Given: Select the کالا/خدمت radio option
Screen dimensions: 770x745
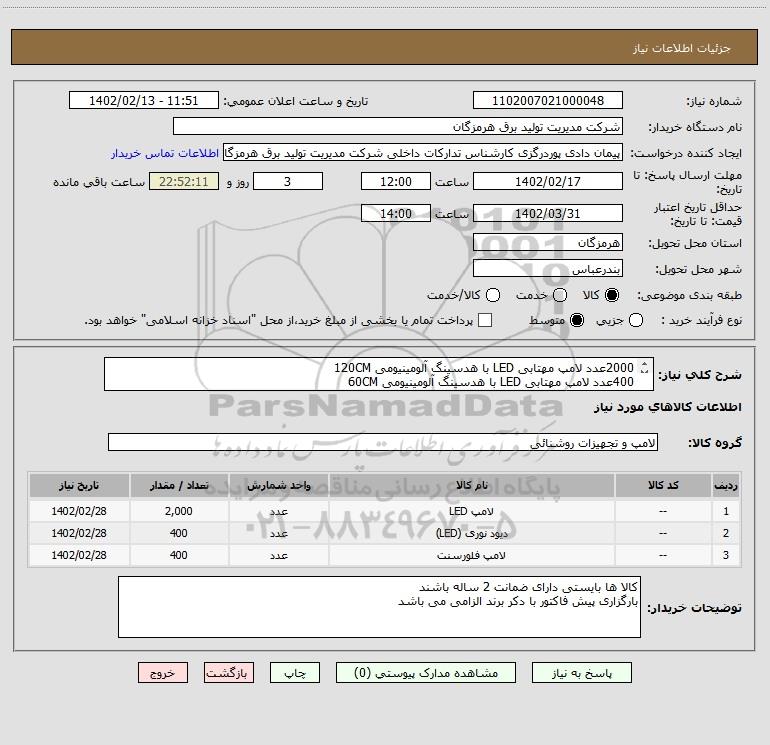Looking at the screenshot, I should click(493, 295).
